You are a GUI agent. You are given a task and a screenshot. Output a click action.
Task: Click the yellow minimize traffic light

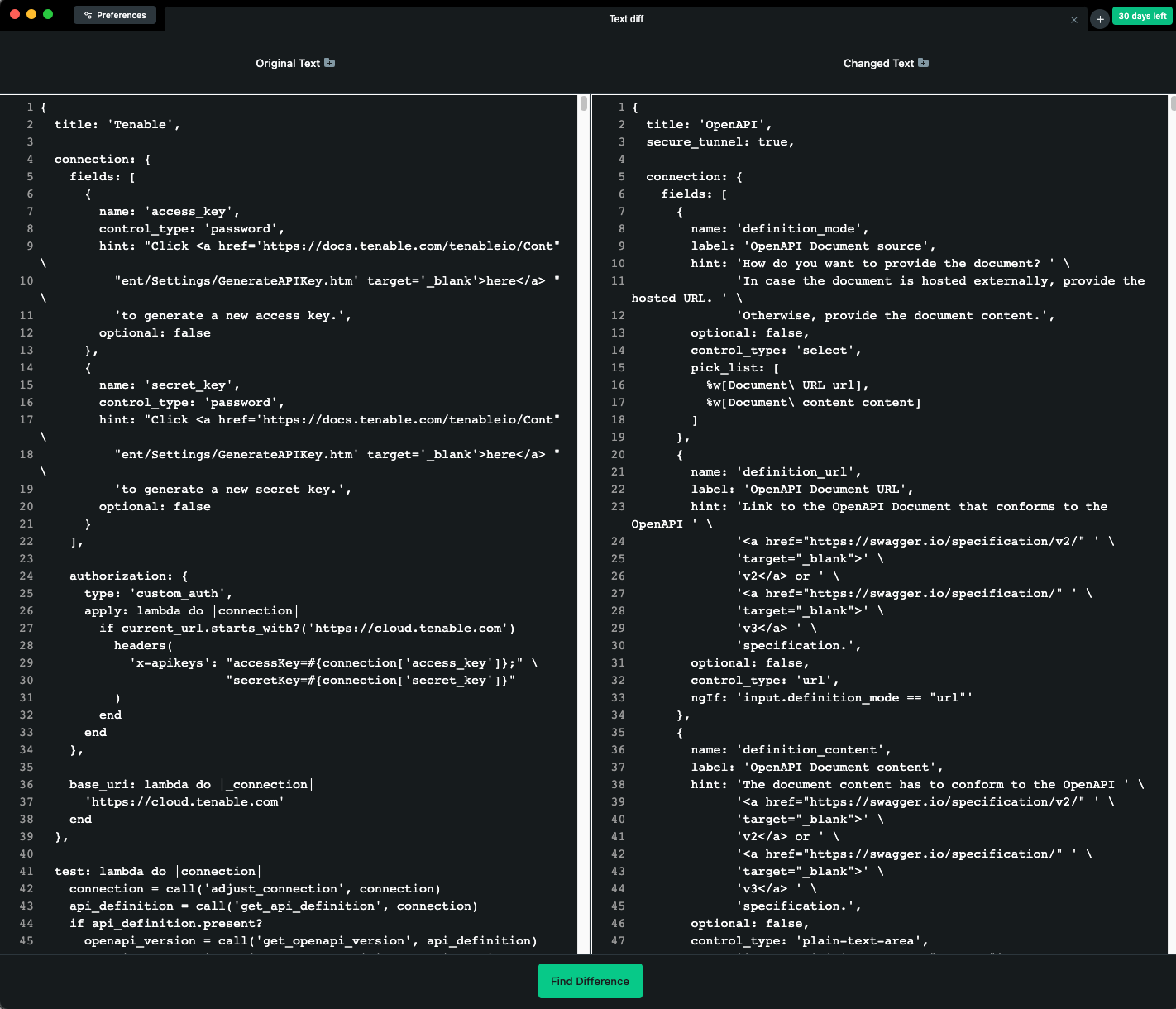click(x=31, y=14)
